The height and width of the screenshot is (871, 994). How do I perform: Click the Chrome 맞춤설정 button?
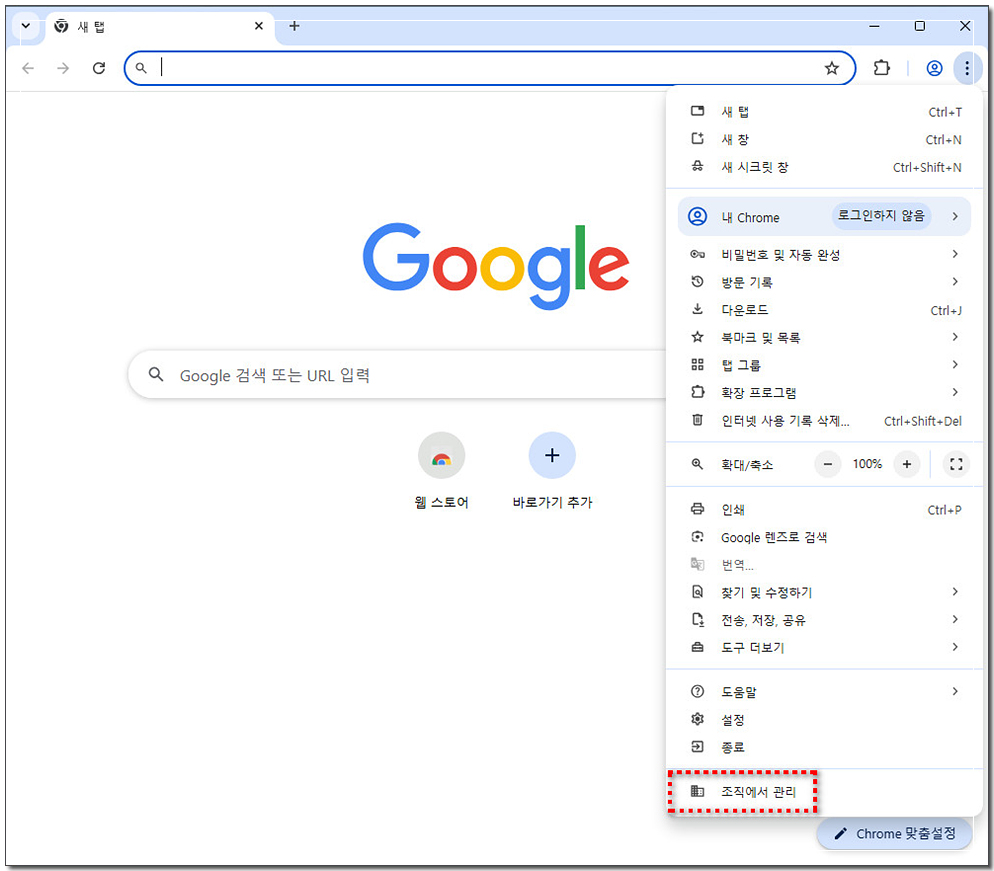pos(894,834)
